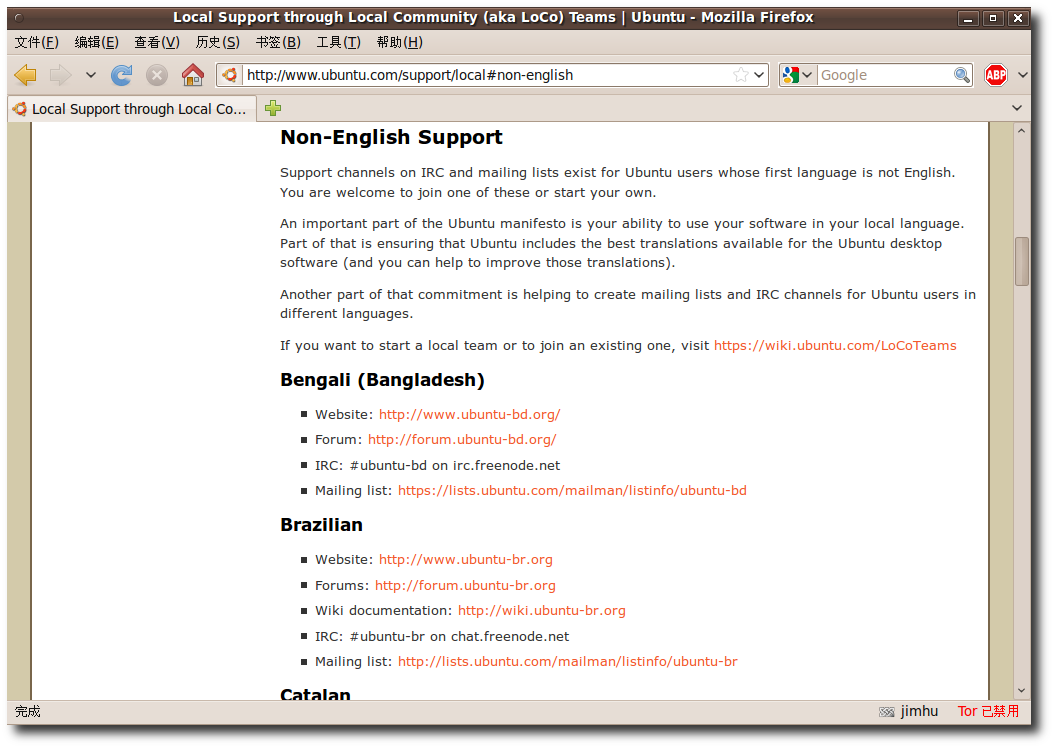The image size is (1054, 748).
Task: Open the 帮助(H) menu
Action: click(x=400, y=42)
